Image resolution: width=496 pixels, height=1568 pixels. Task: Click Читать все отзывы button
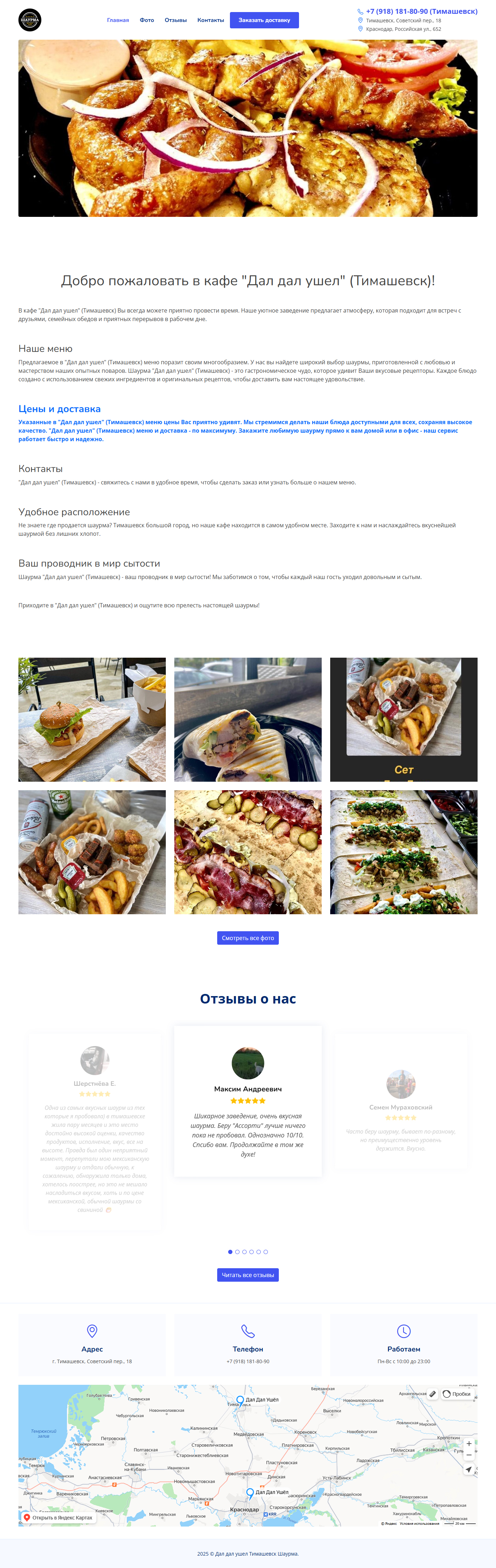pyautogui.click(x=248, y=1275)
